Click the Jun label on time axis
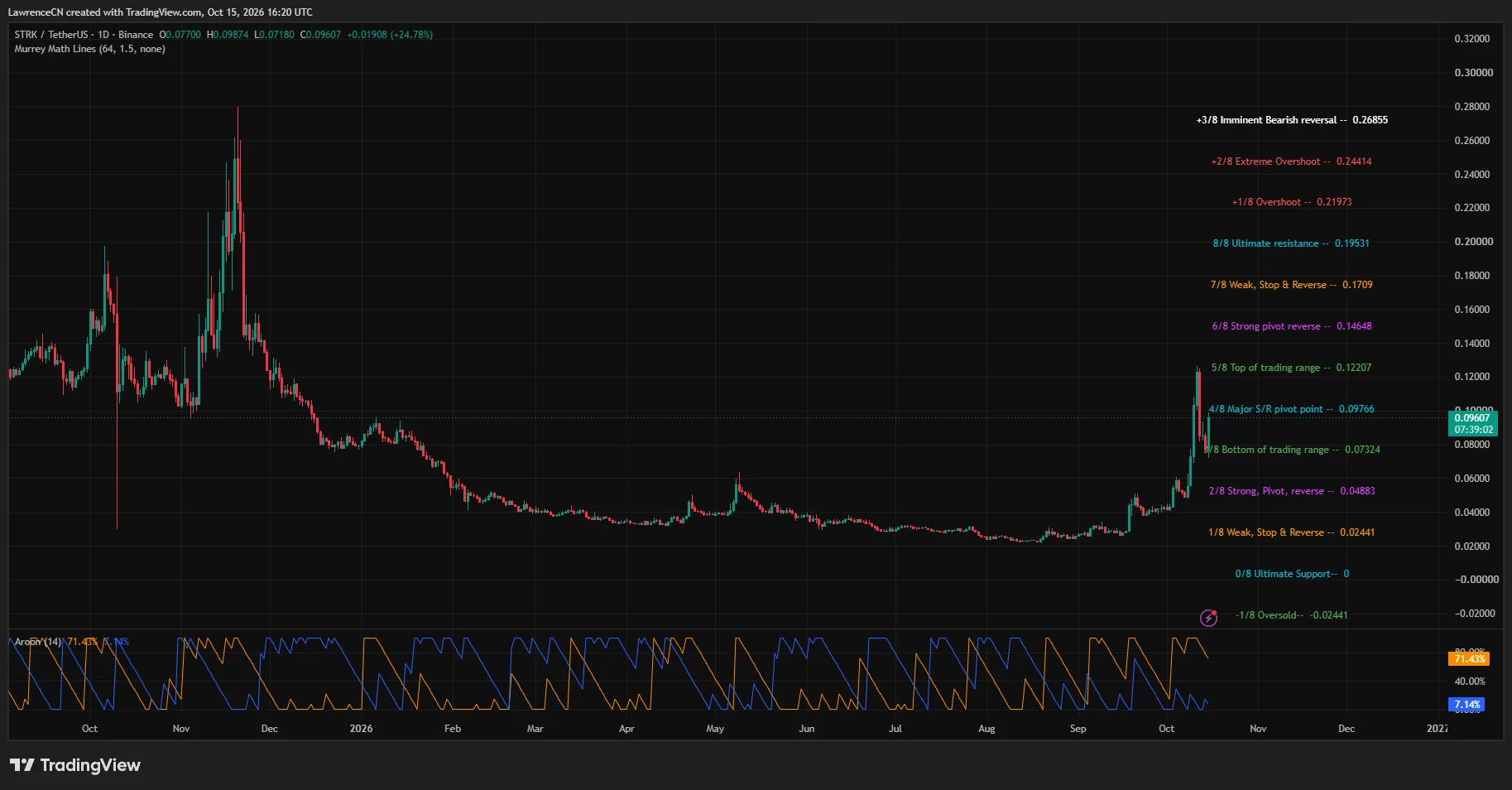The height and width of the screenshot is (790, 1512). (x=807, y=729)
